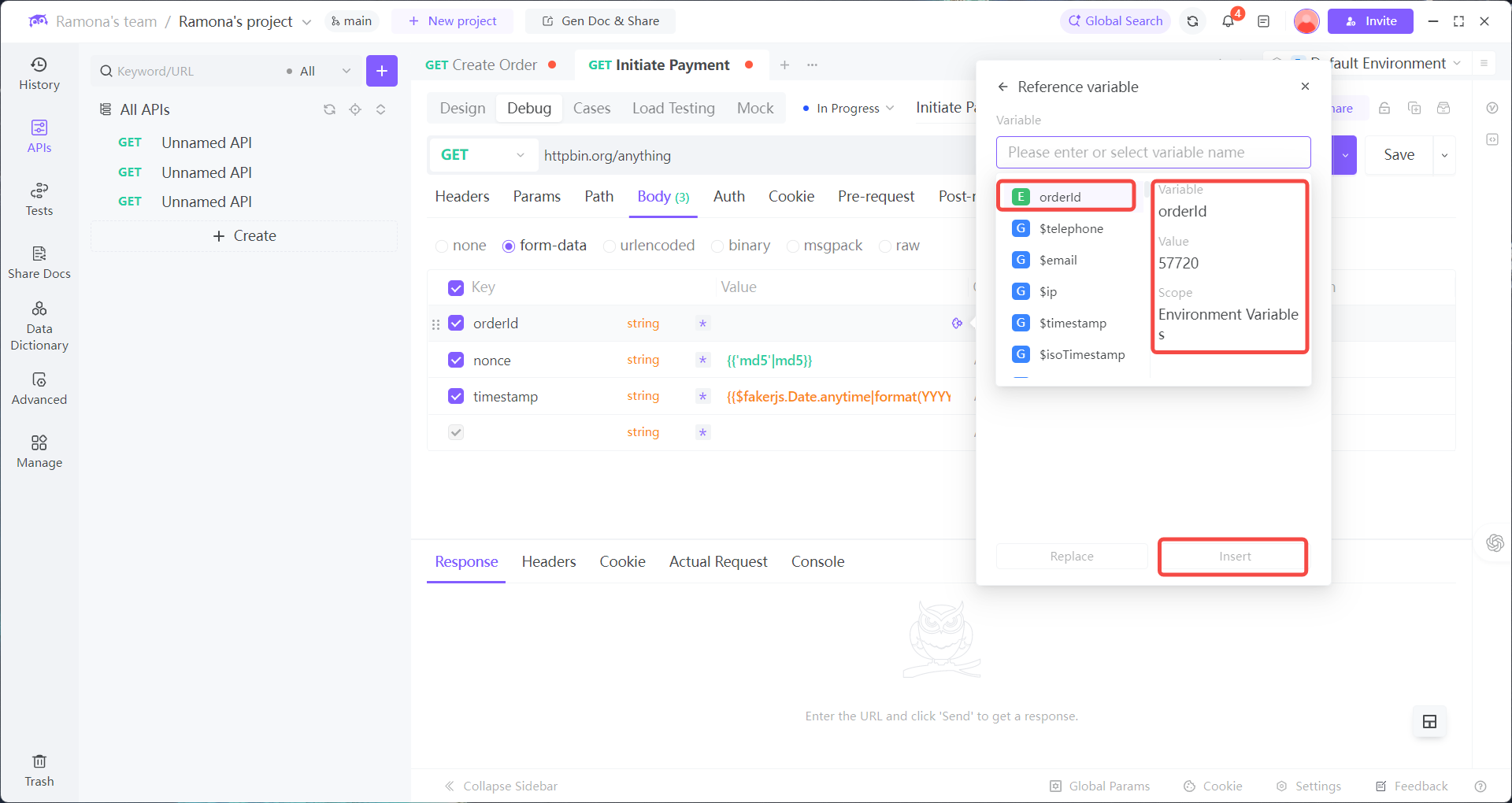Select the form-data body type radio
The height and width of the screenshot is (803, 1512).
pyautogui.click(x=509, y=246)
